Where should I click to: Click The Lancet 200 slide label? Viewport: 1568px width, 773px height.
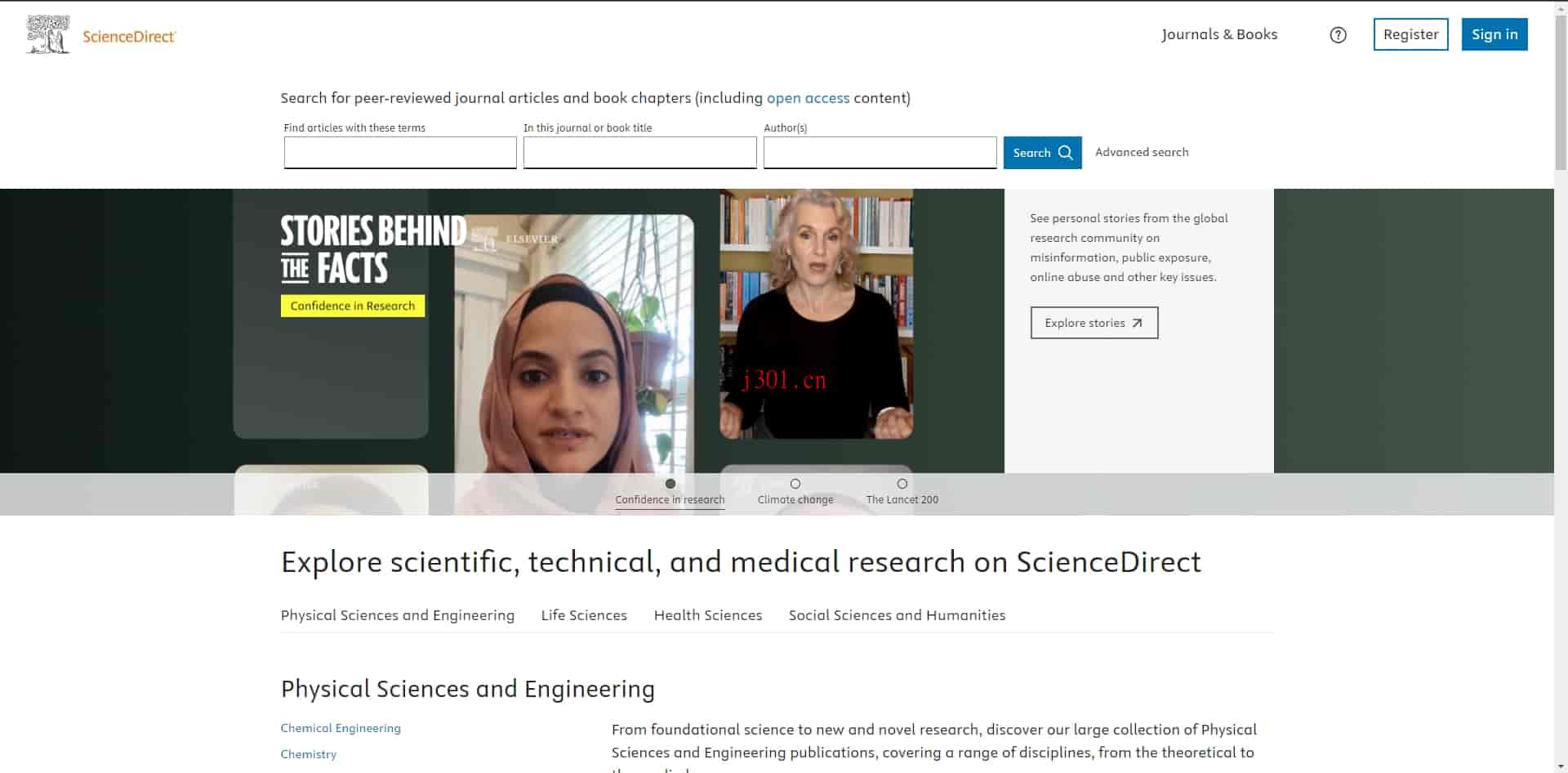pos(902,500)
